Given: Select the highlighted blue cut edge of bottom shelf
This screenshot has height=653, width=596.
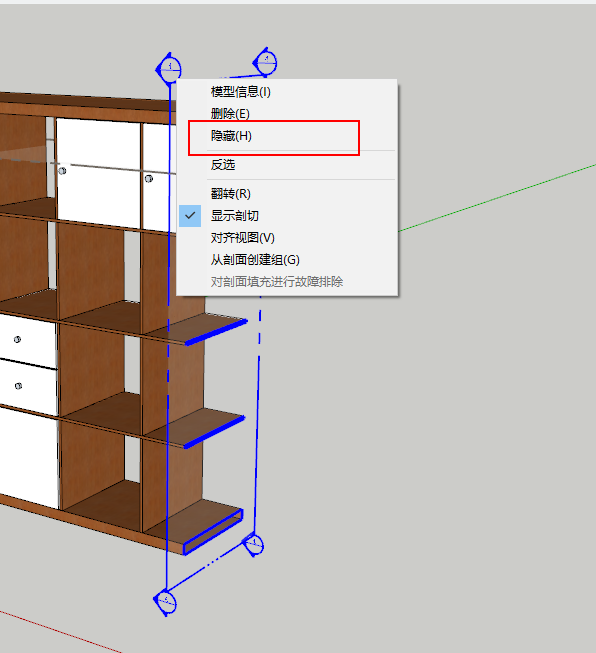Looking at the screenshot, I should (213, 532).
